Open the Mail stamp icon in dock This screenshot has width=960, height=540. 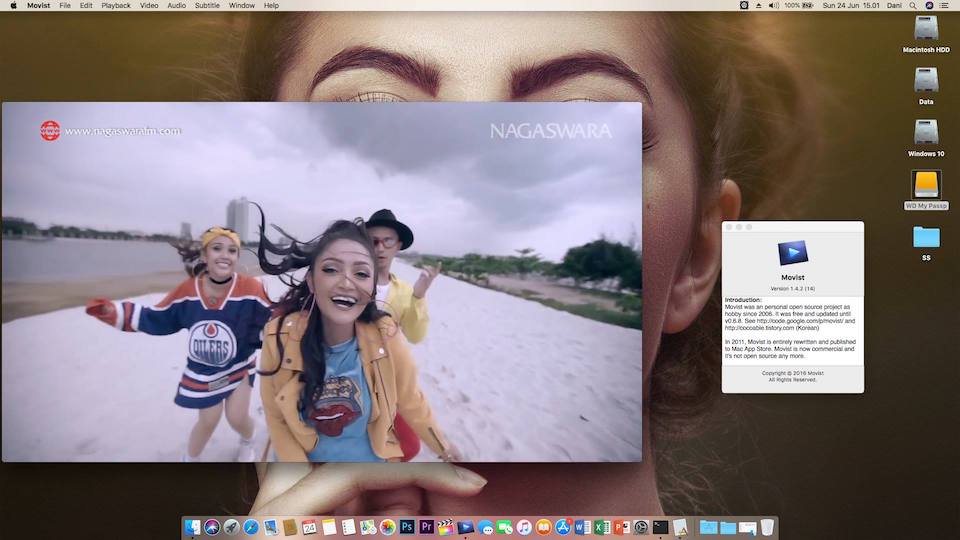point(271,527)
